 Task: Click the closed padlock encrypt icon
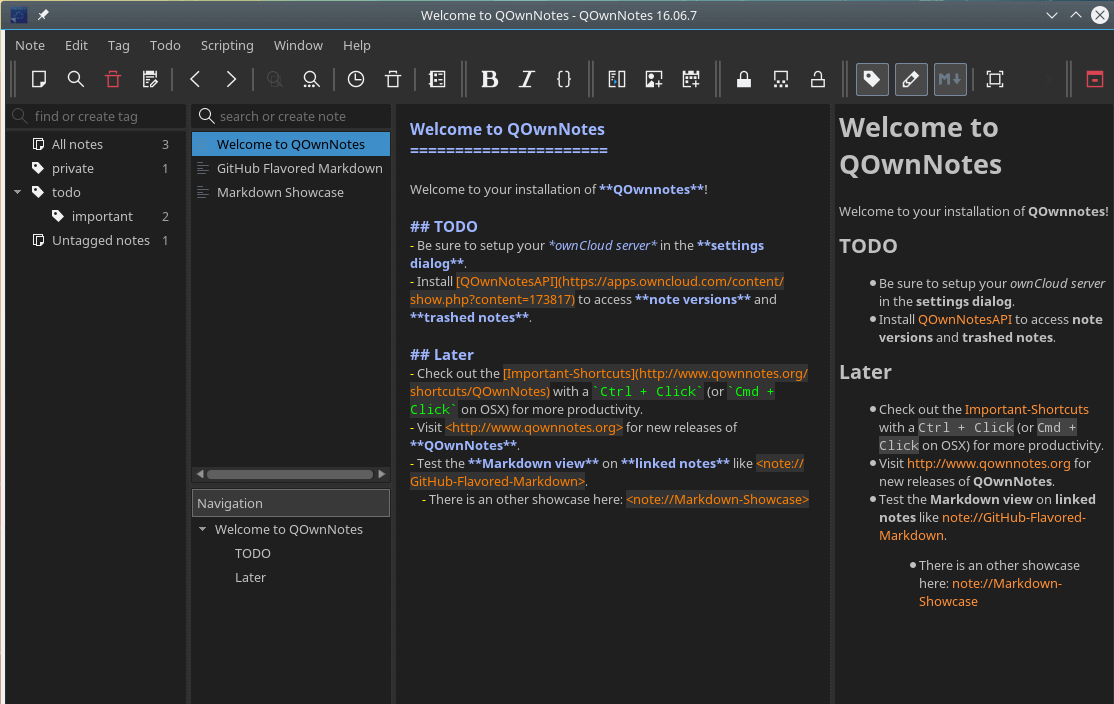click(x=744, y=79)
